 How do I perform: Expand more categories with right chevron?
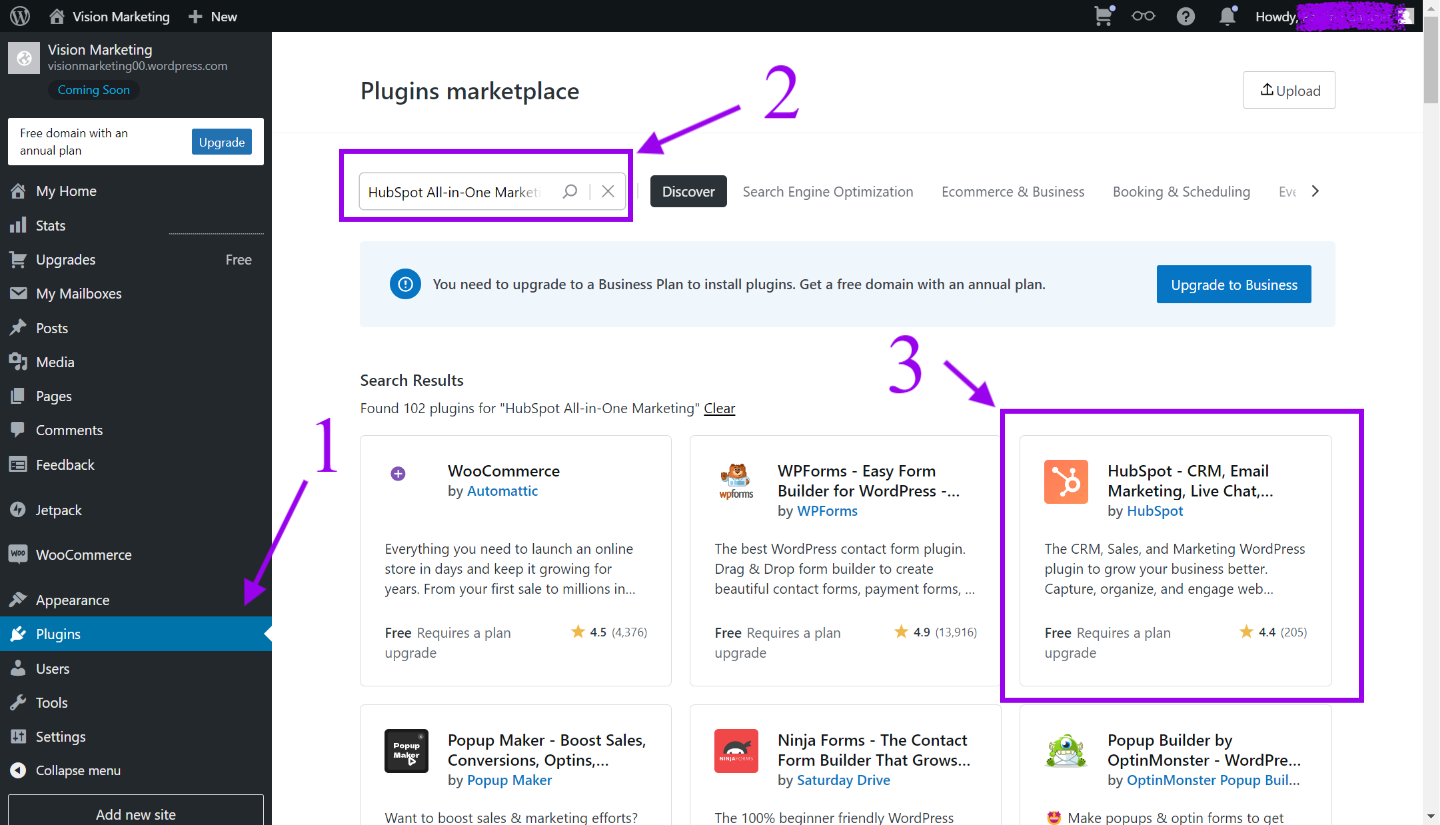(x=1315, y=191)
